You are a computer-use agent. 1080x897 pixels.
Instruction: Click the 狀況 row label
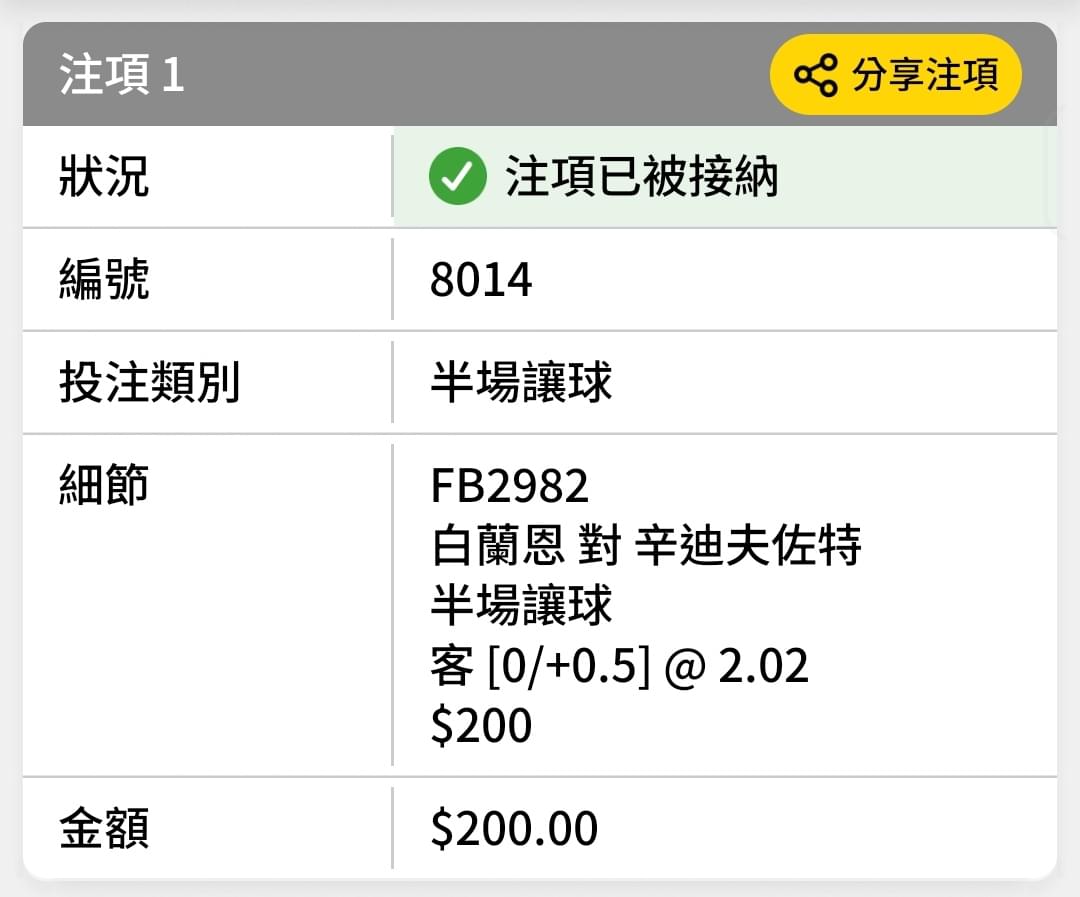pos(104,176)
